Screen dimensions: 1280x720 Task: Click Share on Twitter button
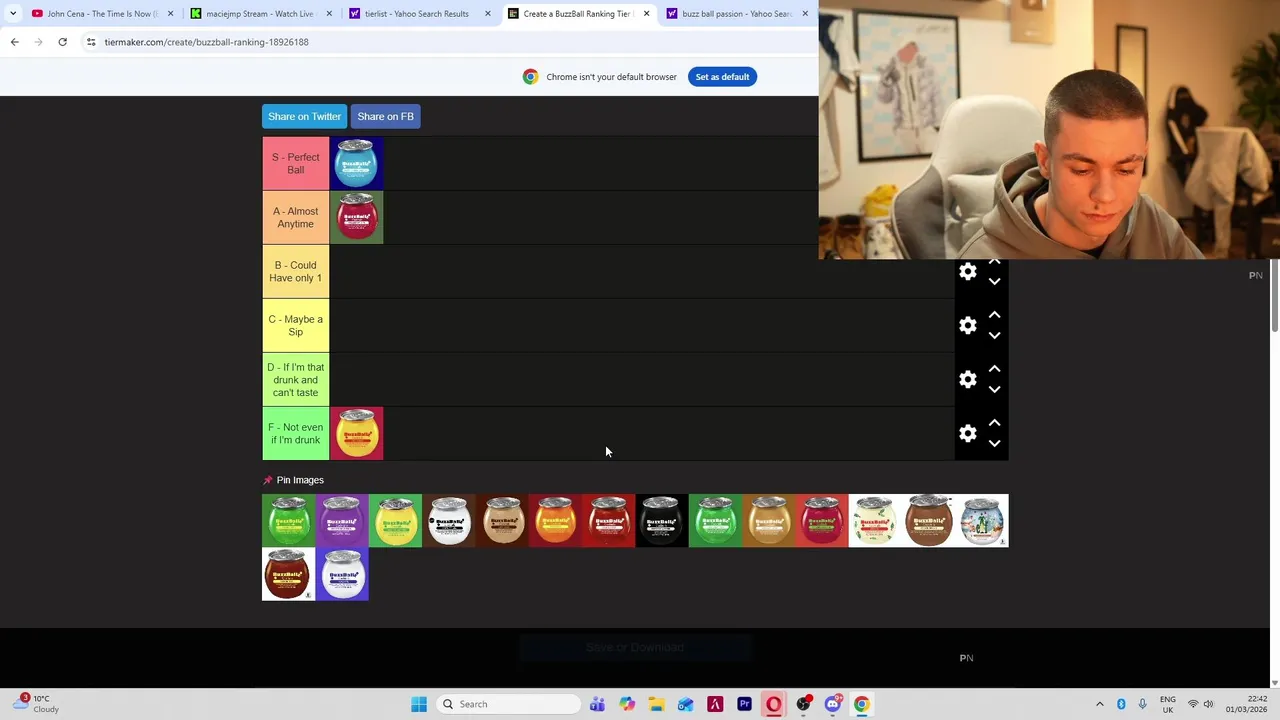click(x=304, y=117)
